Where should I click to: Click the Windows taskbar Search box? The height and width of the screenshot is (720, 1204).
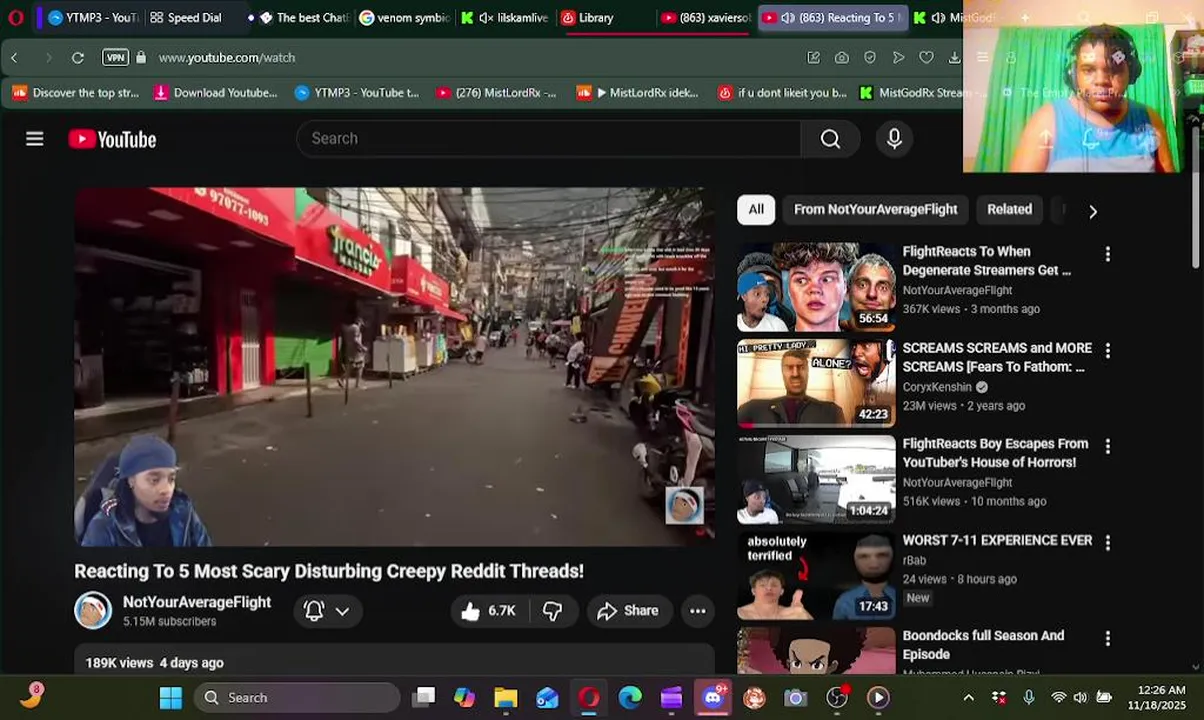tap(297, 698)
